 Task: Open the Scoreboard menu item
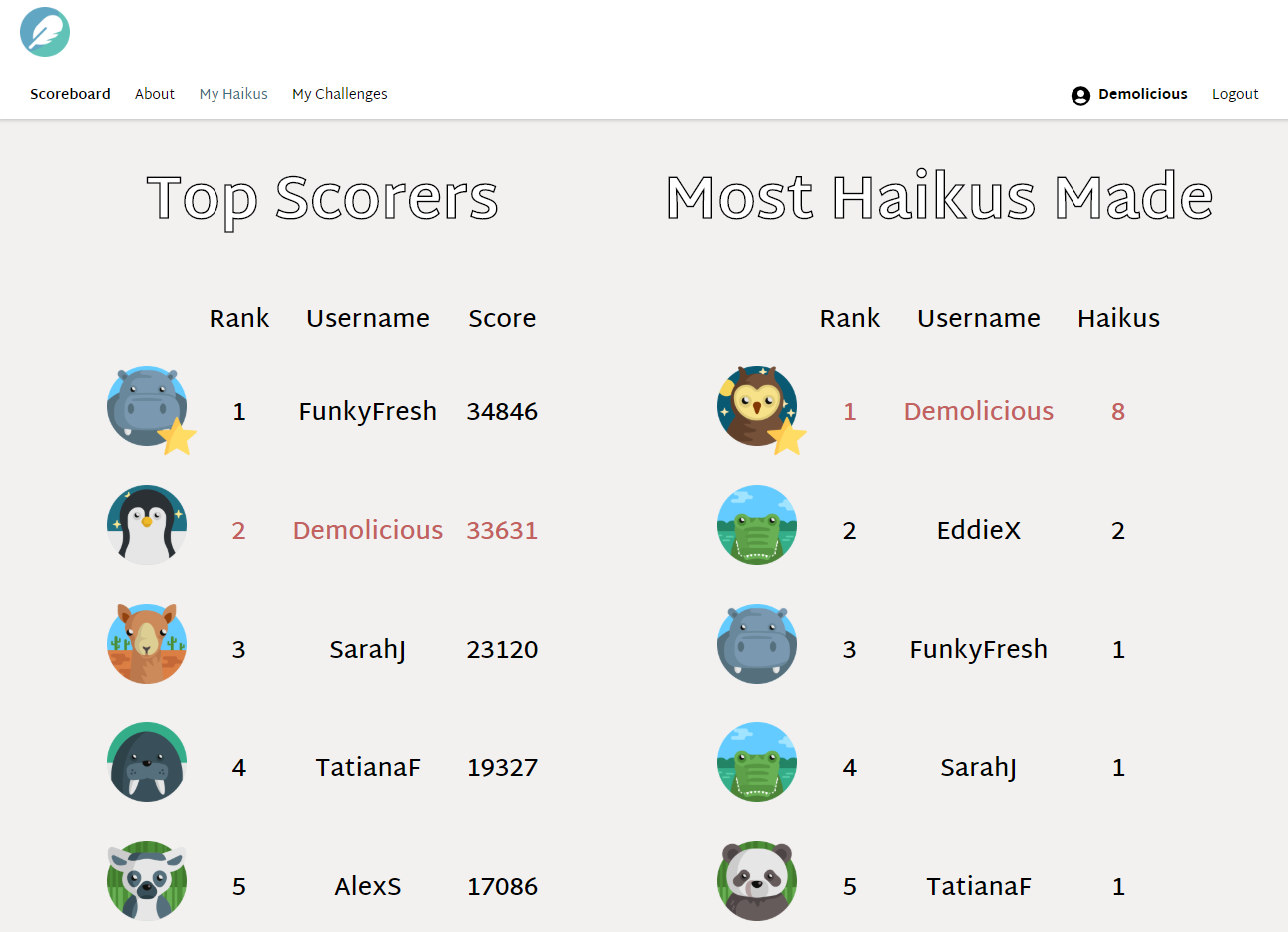pos(70,94)
